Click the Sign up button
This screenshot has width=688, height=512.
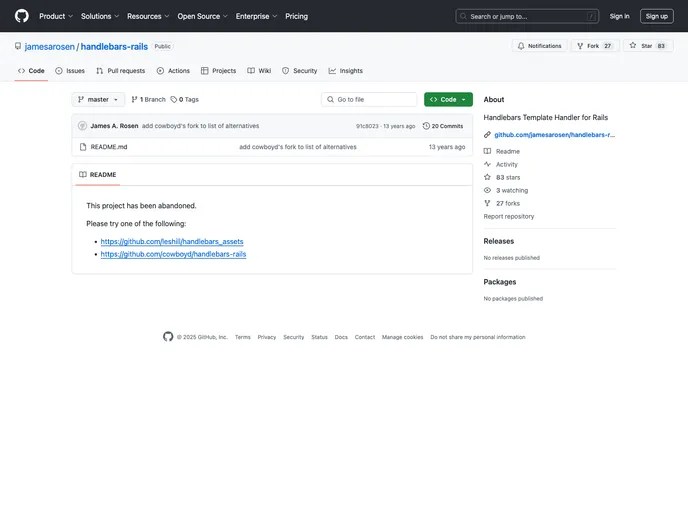tap(656, 16)
